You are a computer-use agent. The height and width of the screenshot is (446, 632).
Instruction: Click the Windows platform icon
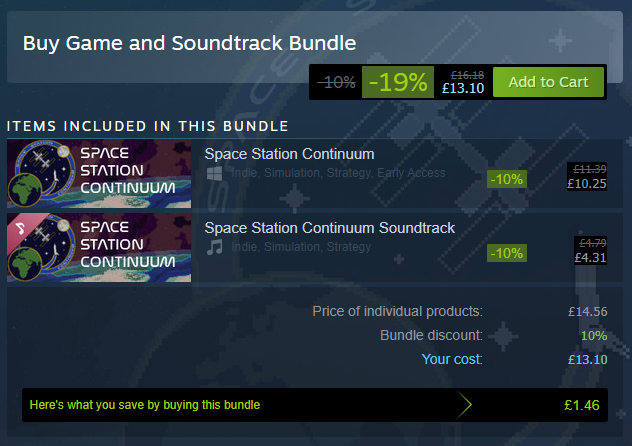click(214, 173)
